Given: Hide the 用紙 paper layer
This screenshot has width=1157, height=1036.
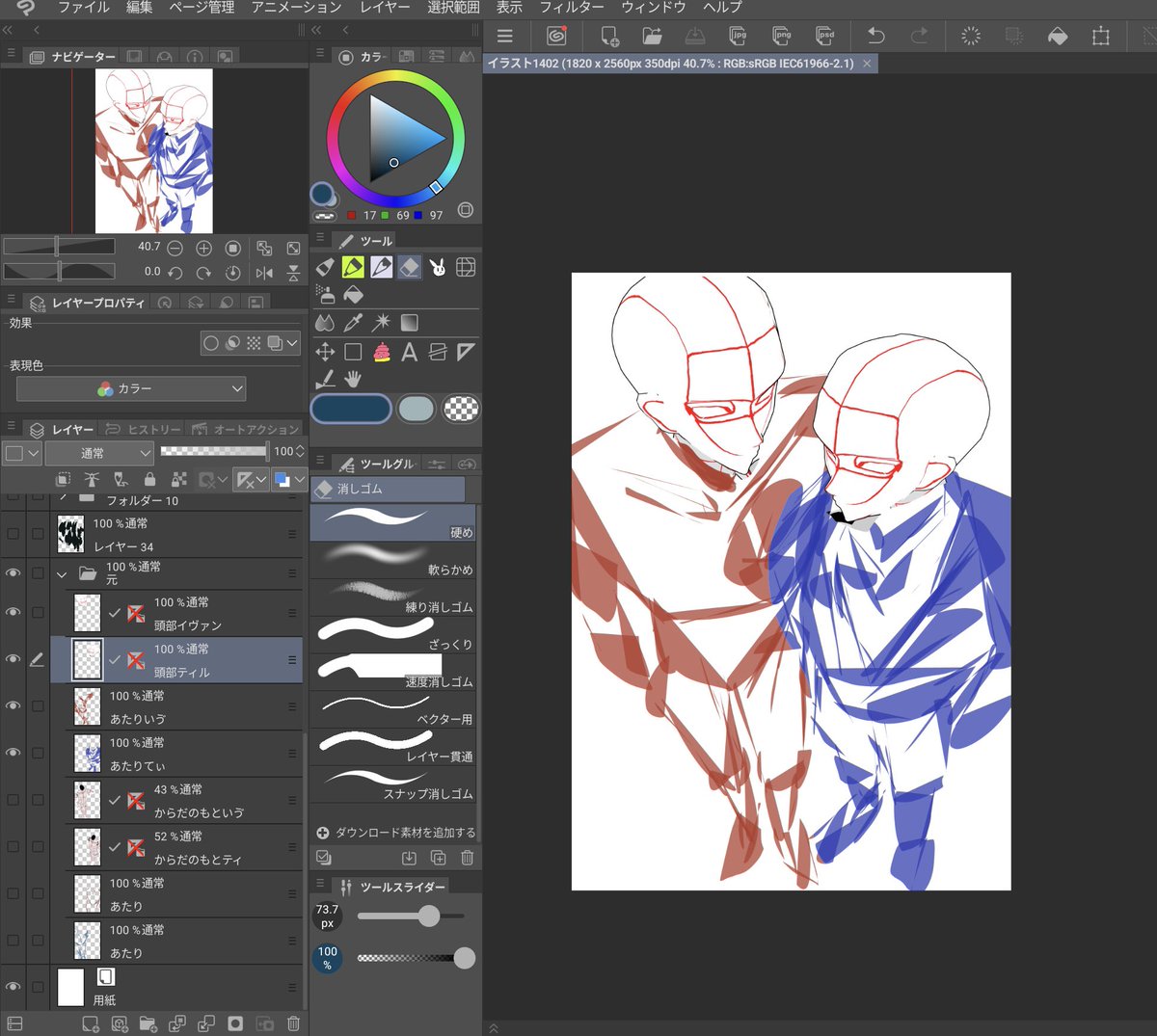Looking at the screenshot, I should tap(13, 987).
